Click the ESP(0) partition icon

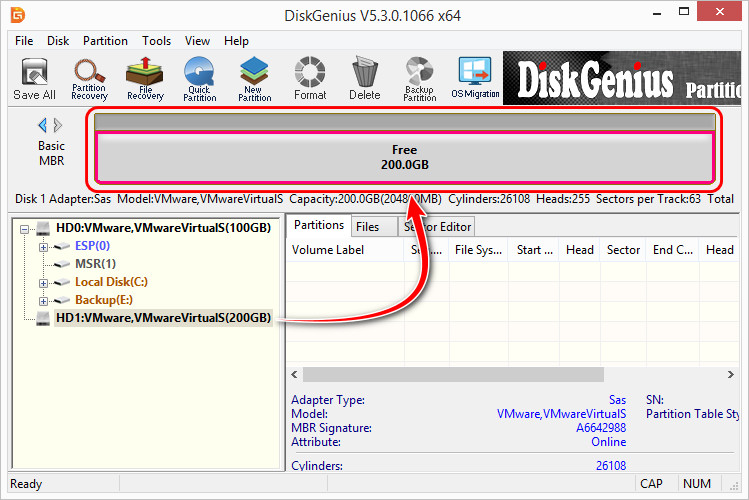coord(62,246)
